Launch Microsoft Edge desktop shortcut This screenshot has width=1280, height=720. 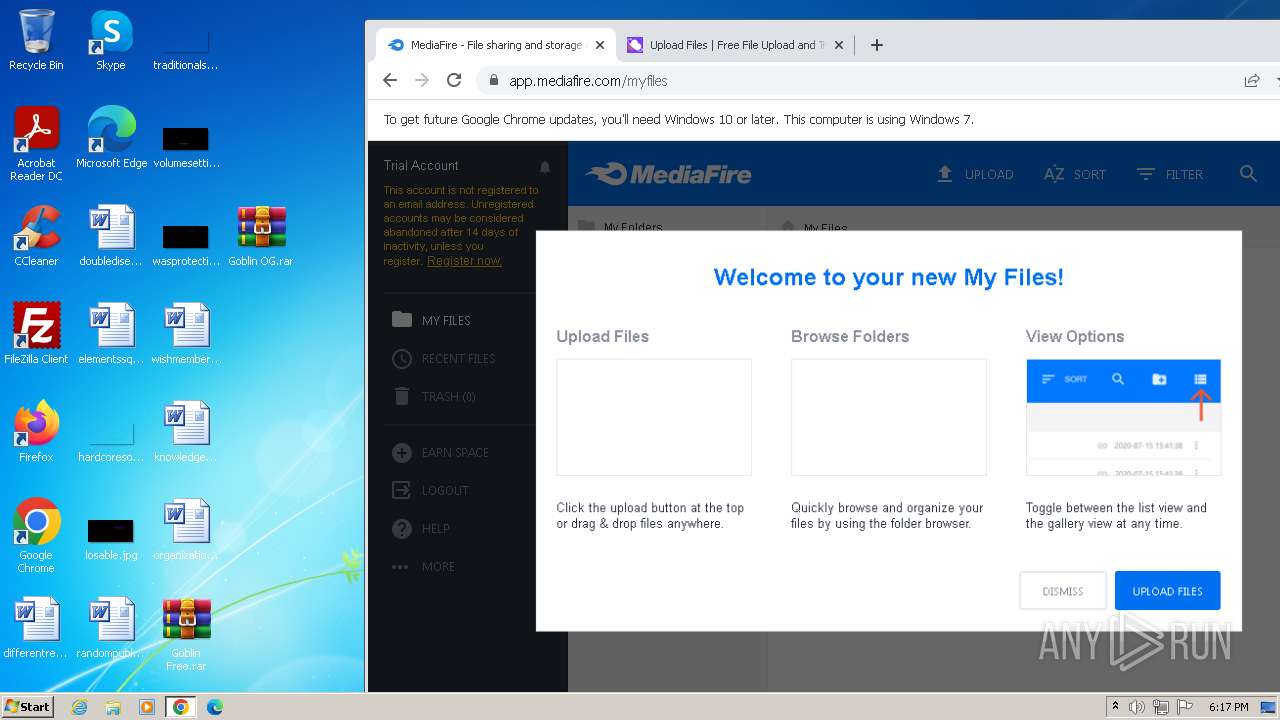[x=111, y=138]
